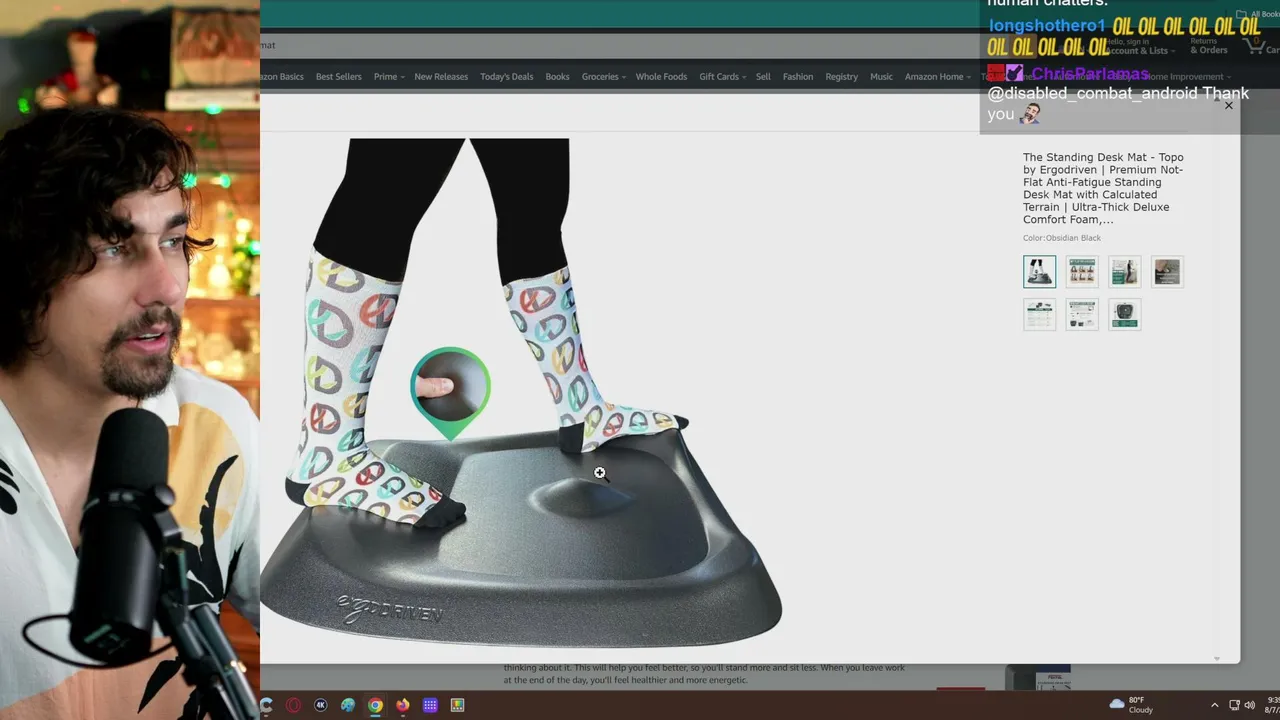The width and height of the screenshot is (1280, 720).
Task: Expand the Prime dropdown menu
Action: (389, 77)
